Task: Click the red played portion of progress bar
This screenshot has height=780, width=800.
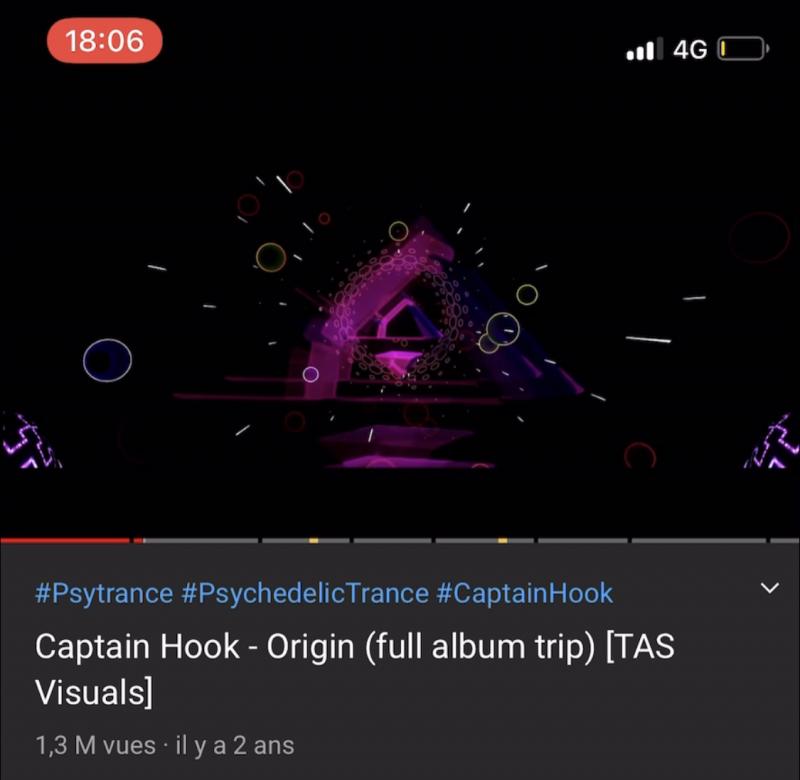Action: pyautogui.click(x=65, y=540)
